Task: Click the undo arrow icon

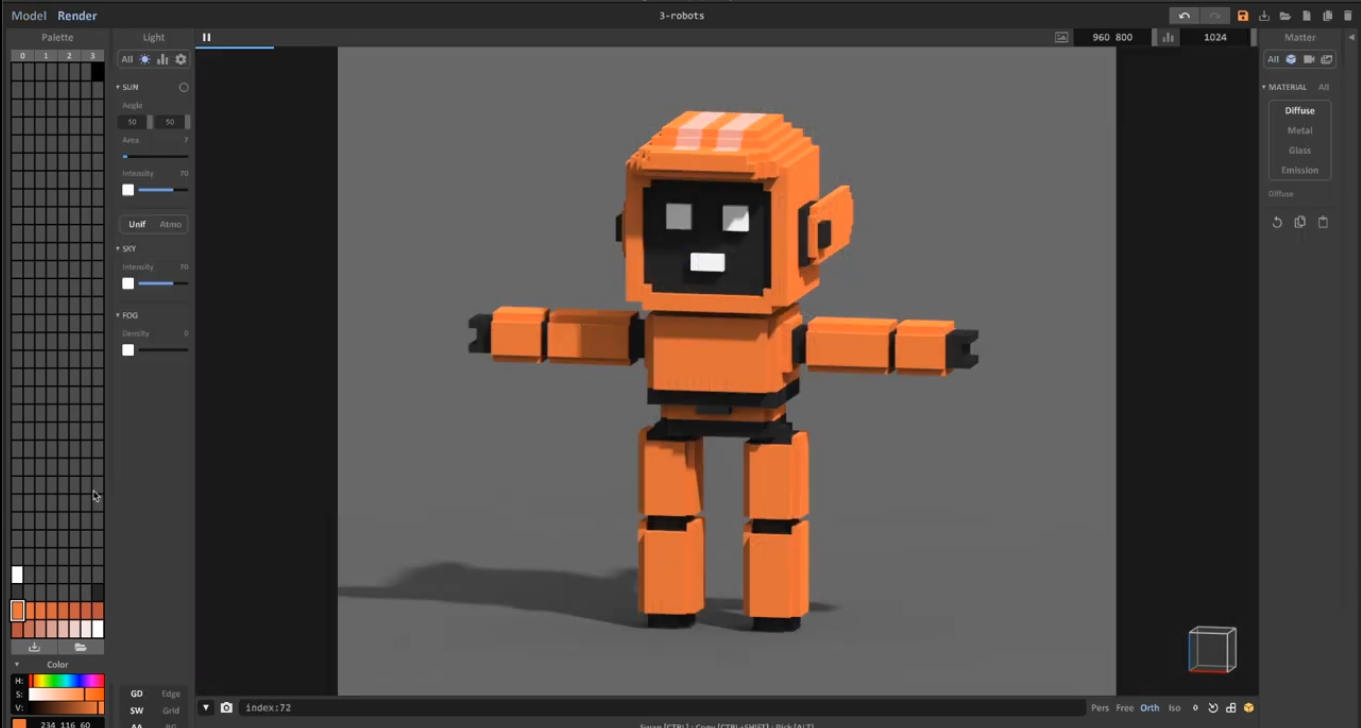Action: point(1184,16)
